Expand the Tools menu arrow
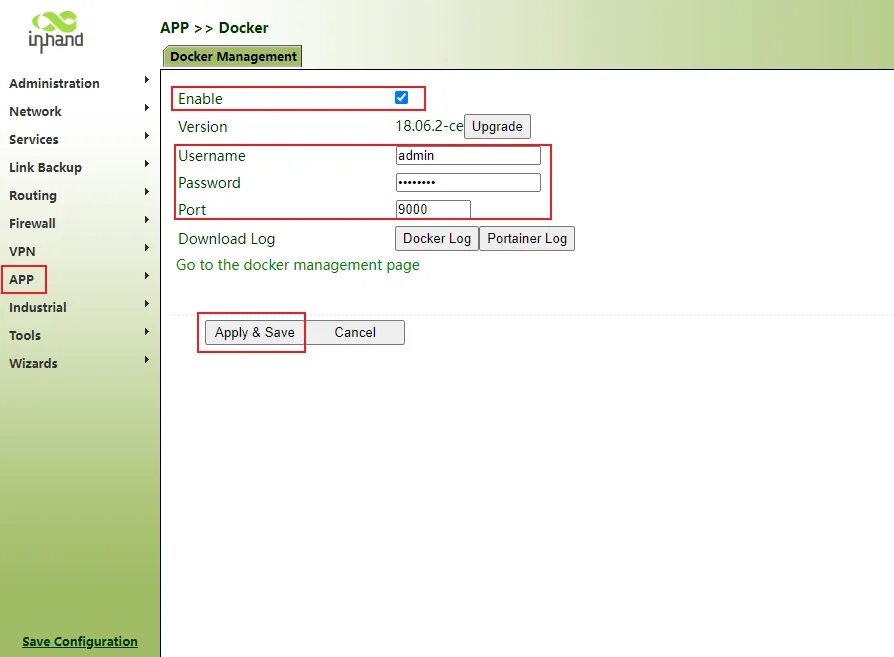 147,331
